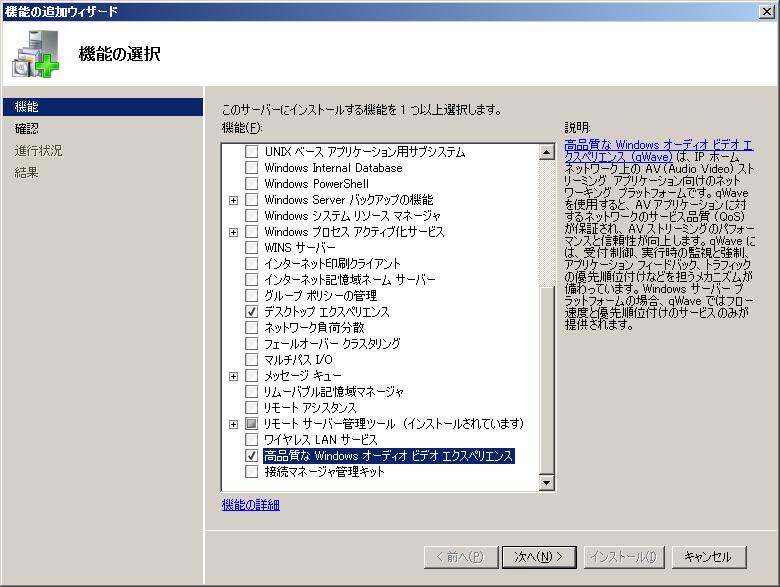Viewport: 780px width, 587px height.
Task: Select 機能 step in sidebar
Action: (102, 107)
